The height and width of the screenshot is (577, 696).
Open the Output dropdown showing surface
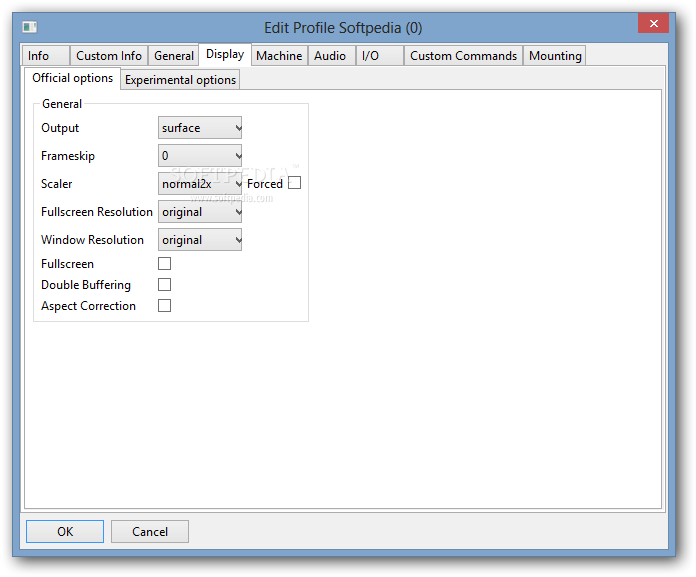click(200, 128)
